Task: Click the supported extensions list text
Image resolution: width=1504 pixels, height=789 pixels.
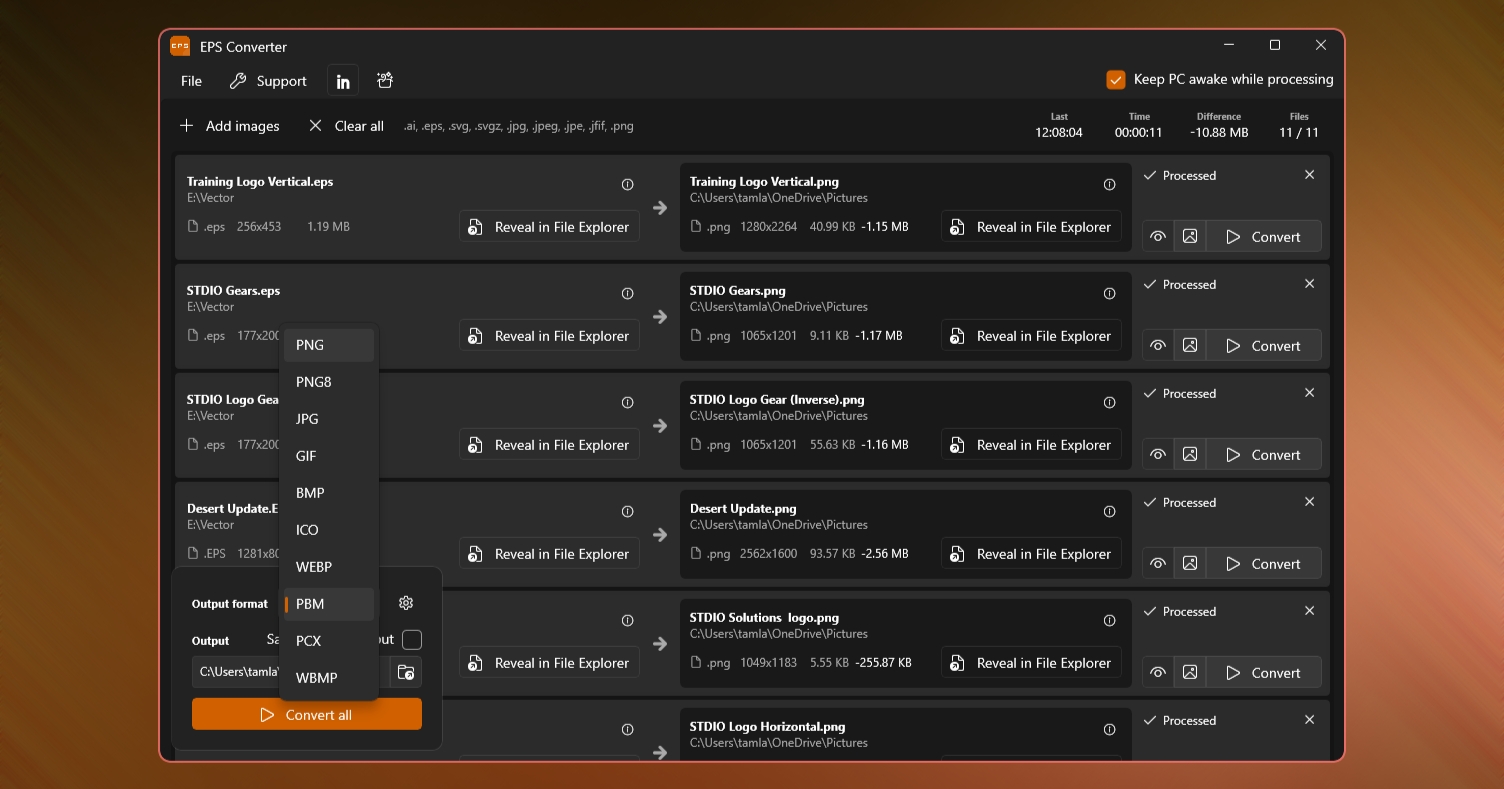Action: pyautogui.click(x=518, y=126)
